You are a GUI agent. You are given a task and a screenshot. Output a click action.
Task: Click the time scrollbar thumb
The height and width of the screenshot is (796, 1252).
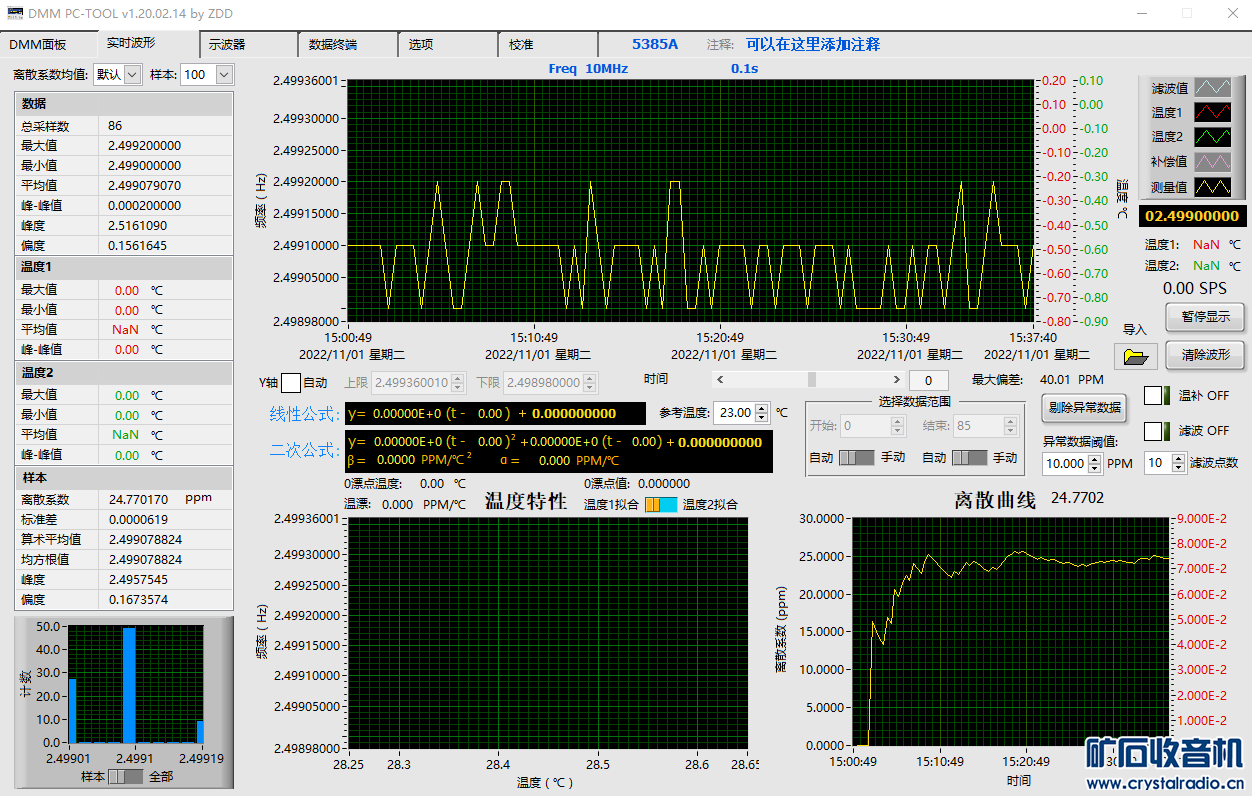[x=812, y=380]
